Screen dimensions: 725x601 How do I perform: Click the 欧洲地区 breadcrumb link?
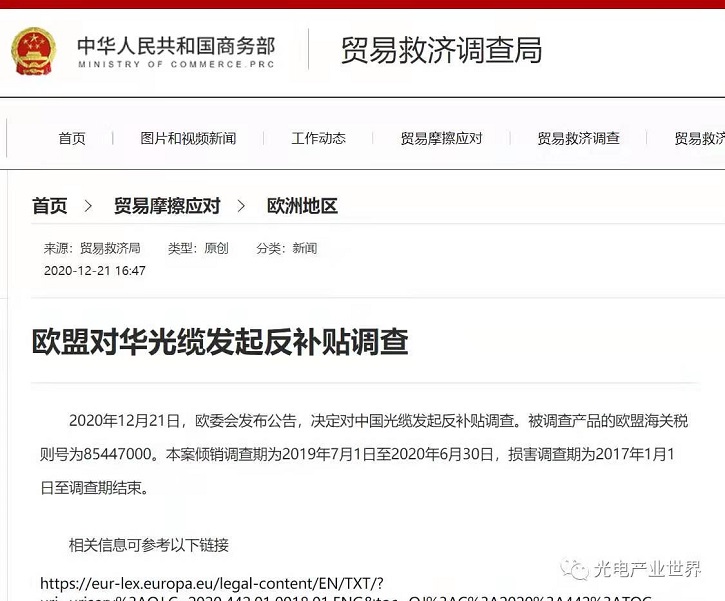point(302,206)
